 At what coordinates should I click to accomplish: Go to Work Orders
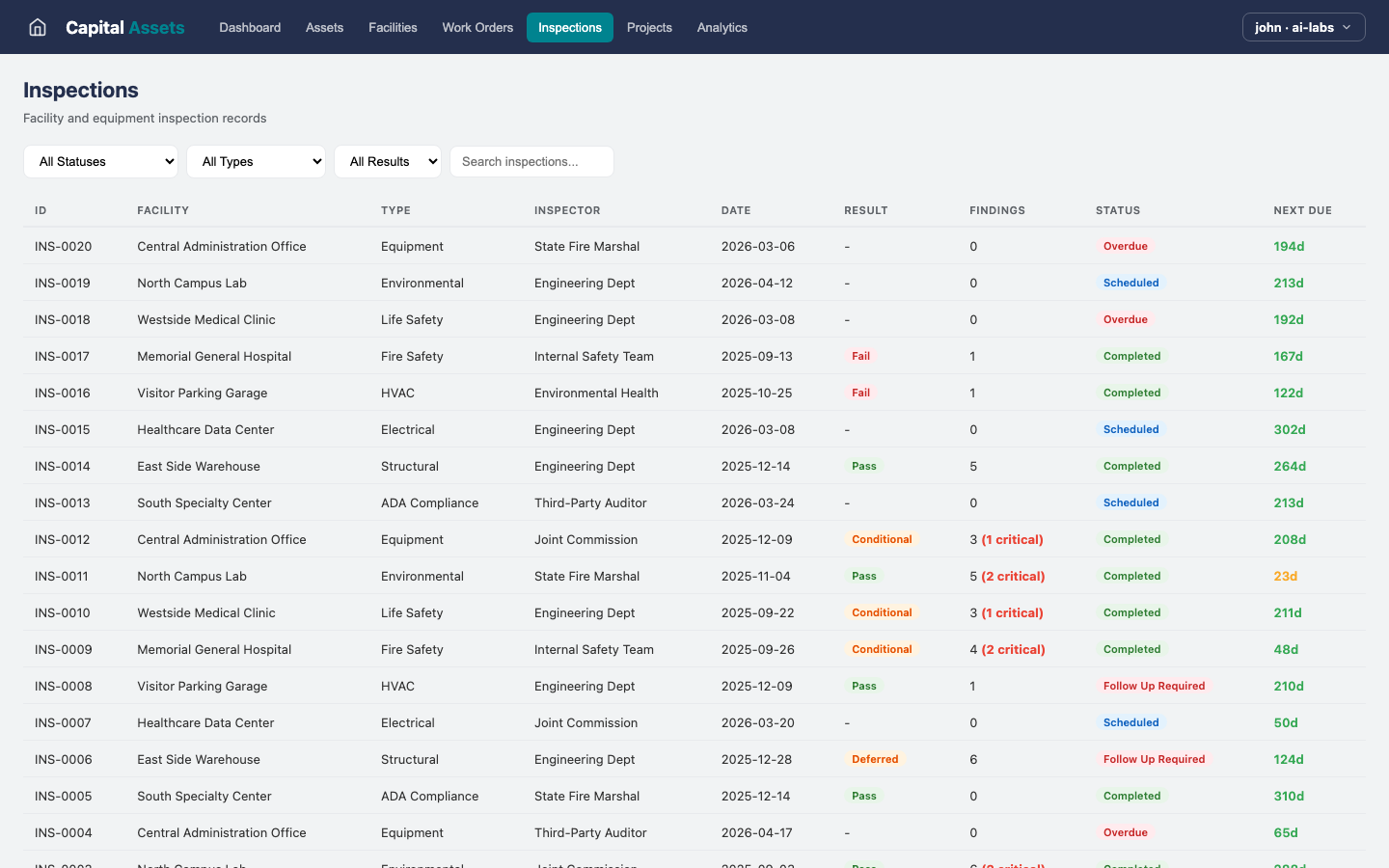[477, 27]
